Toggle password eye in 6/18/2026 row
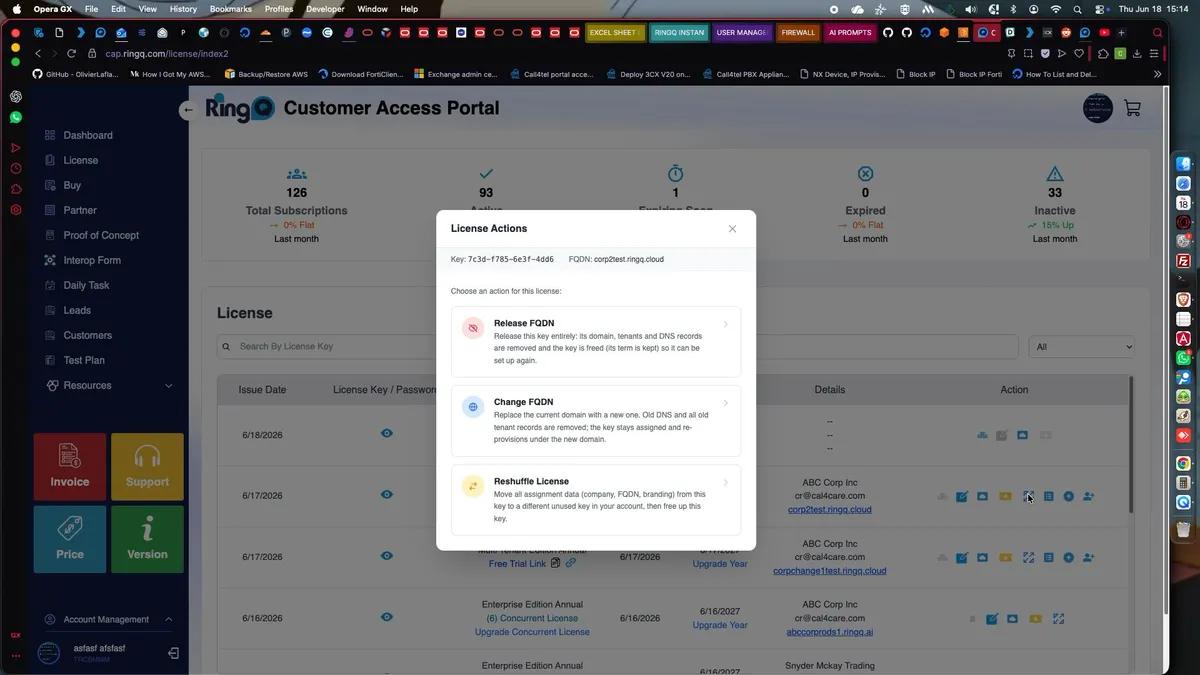This screenshot has width=1200, height=675. click(387, 433)
